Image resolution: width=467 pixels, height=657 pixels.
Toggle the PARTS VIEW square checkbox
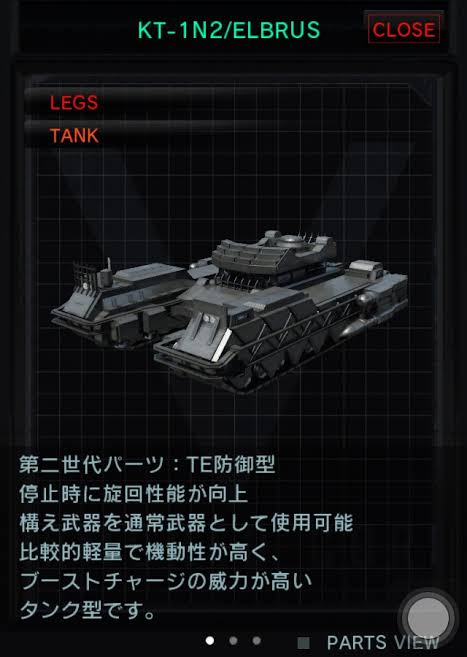(x=303, y=643)
